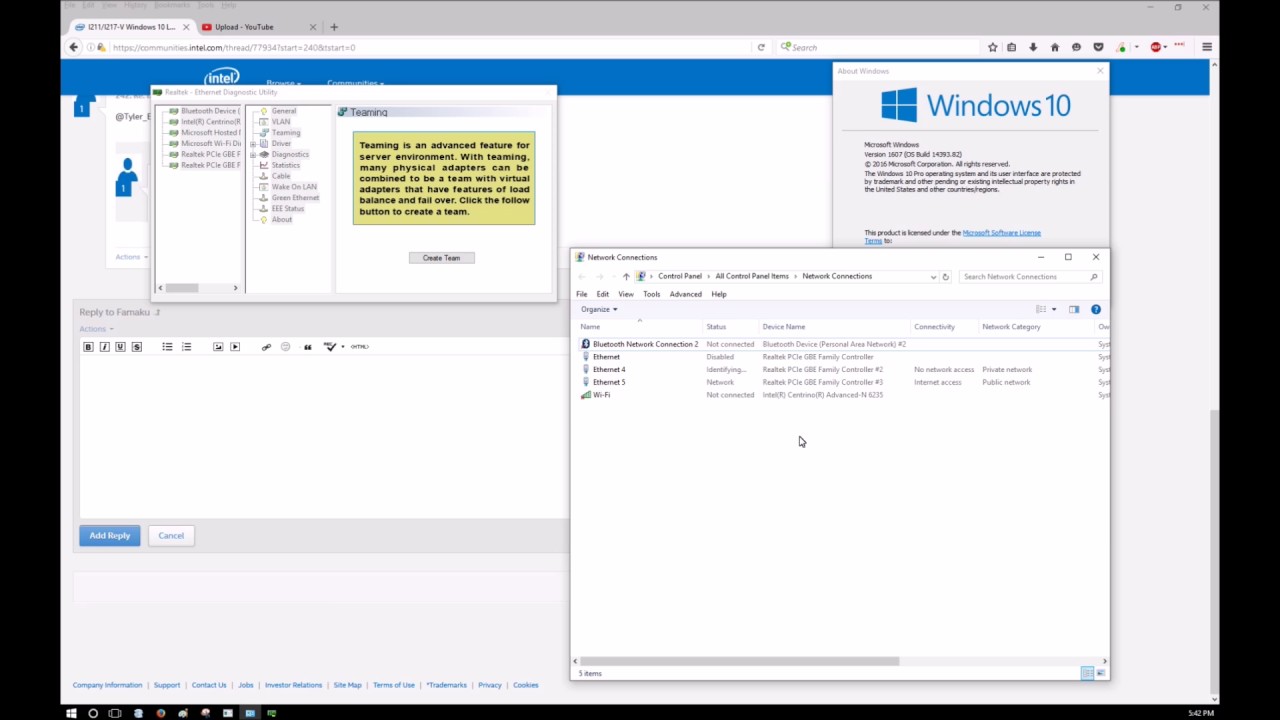The width and height of the screenshot is (1280, 720).
Task: Toggle the preview pane icon
Action: [x=1074, y=310]
